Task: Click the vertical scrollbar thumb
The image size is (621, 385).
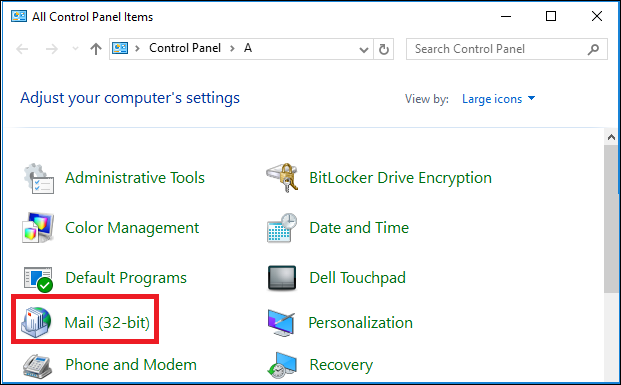Action: (x=611, y=219)
